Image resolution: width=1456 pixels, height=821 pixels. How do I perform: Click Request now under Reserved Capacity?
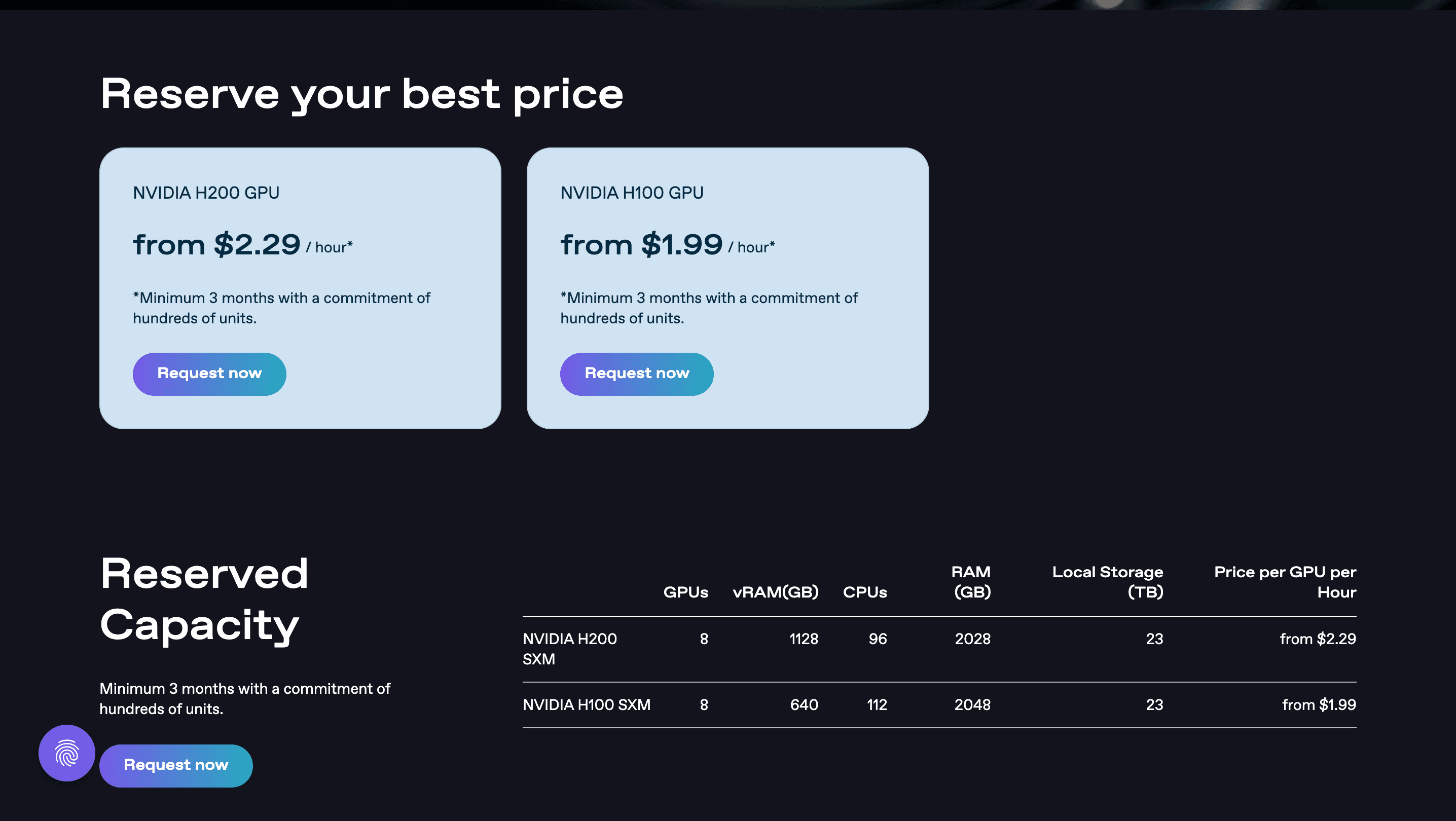176,765
